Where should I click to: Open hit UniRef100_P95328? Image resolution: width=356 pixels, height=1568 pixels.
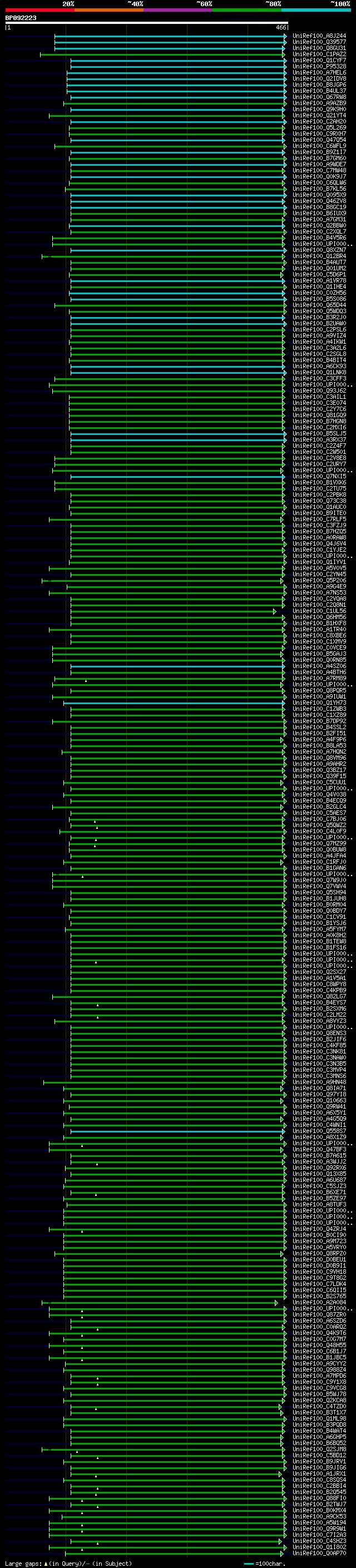pos(319,66)
